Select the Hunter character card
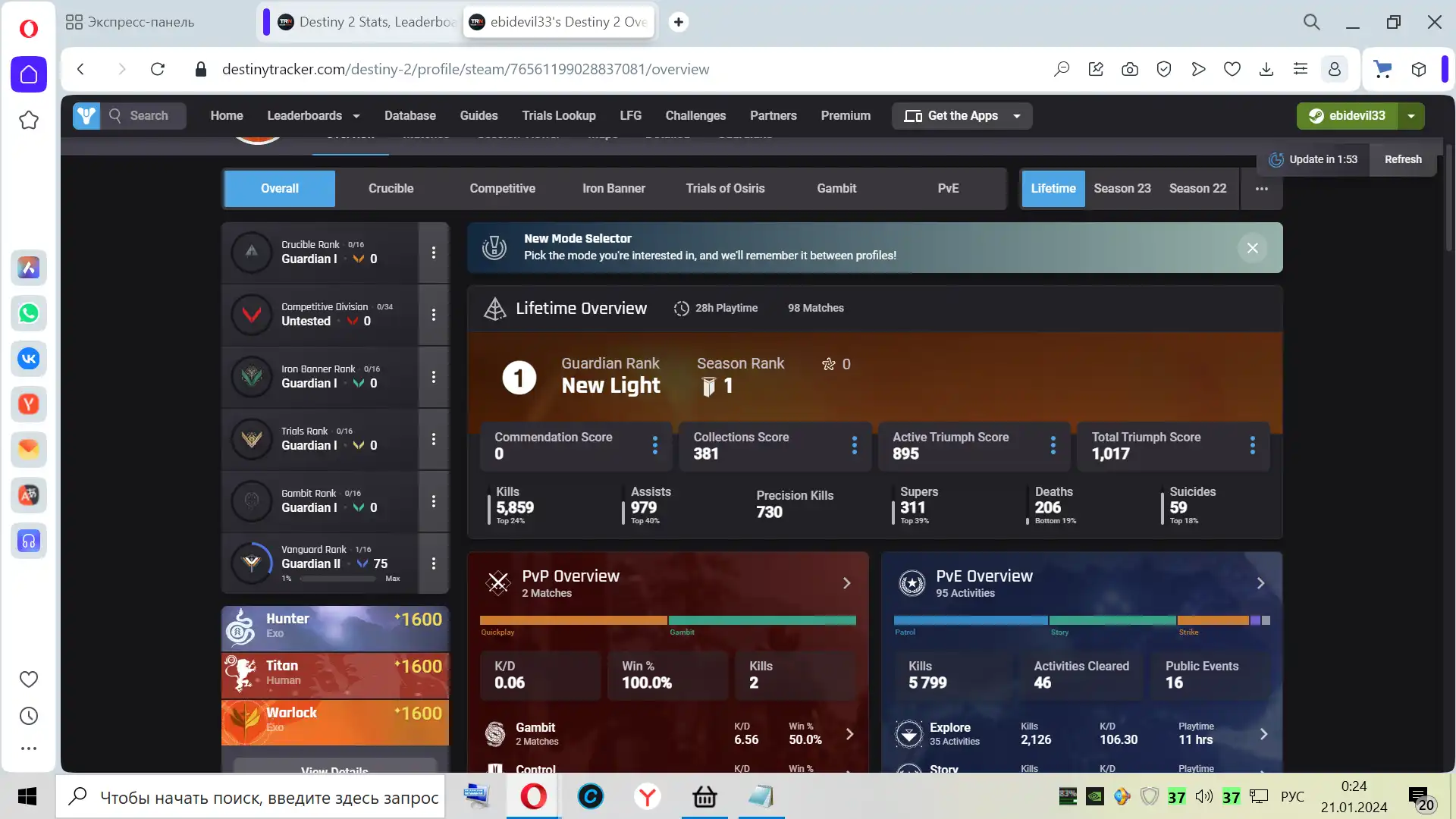1456x819 pixels. (x=335, y=628)
